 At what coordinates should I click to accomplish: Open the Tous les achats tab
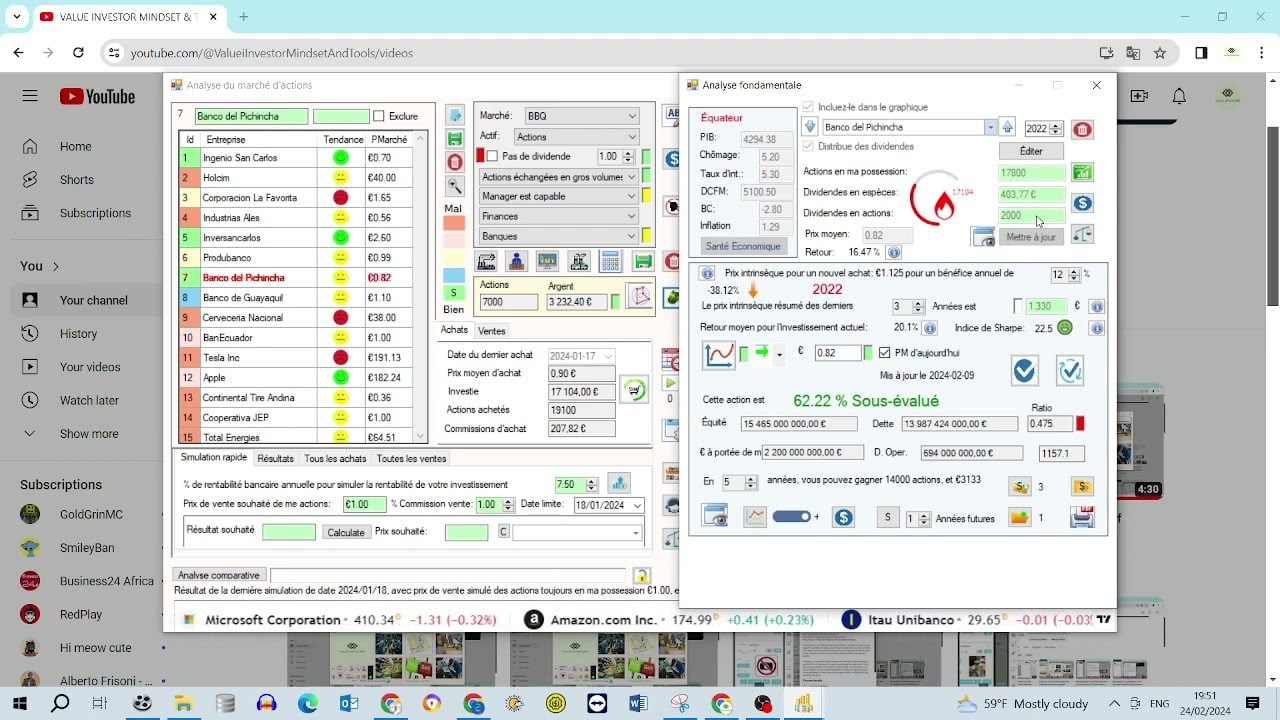335,459
